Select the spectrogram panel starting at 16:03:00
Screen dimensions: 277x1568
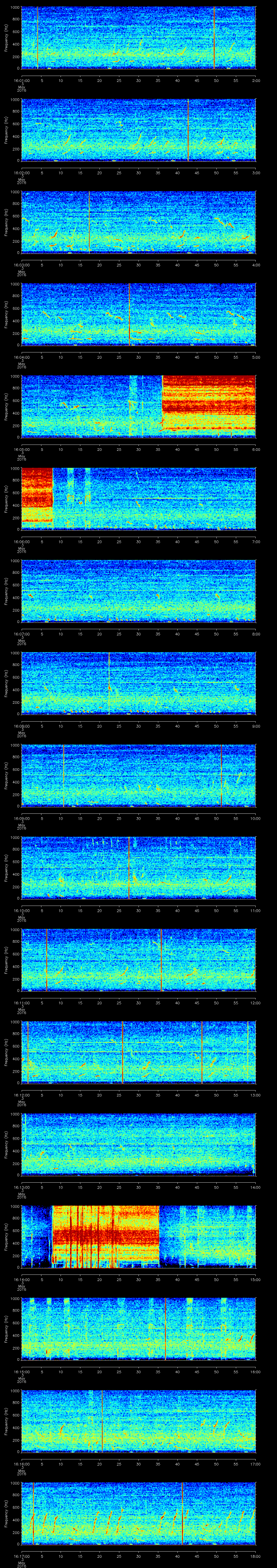pos(139,222)
